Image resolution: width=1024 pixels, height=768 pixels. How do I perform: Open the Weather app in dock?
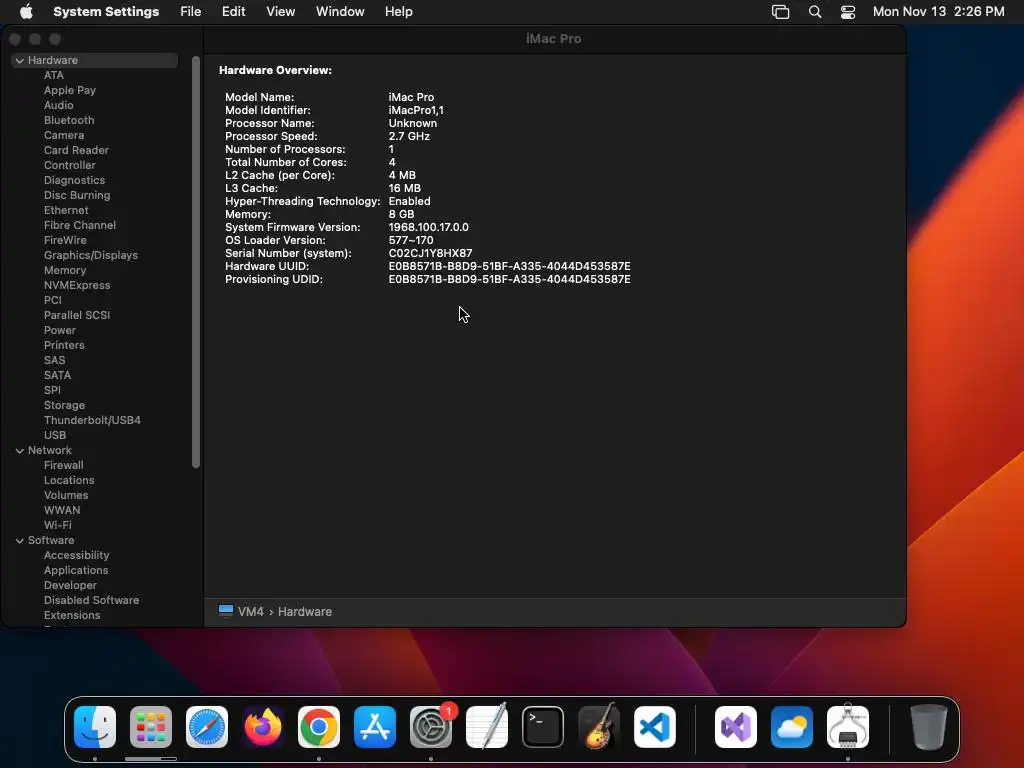[792, 727]
